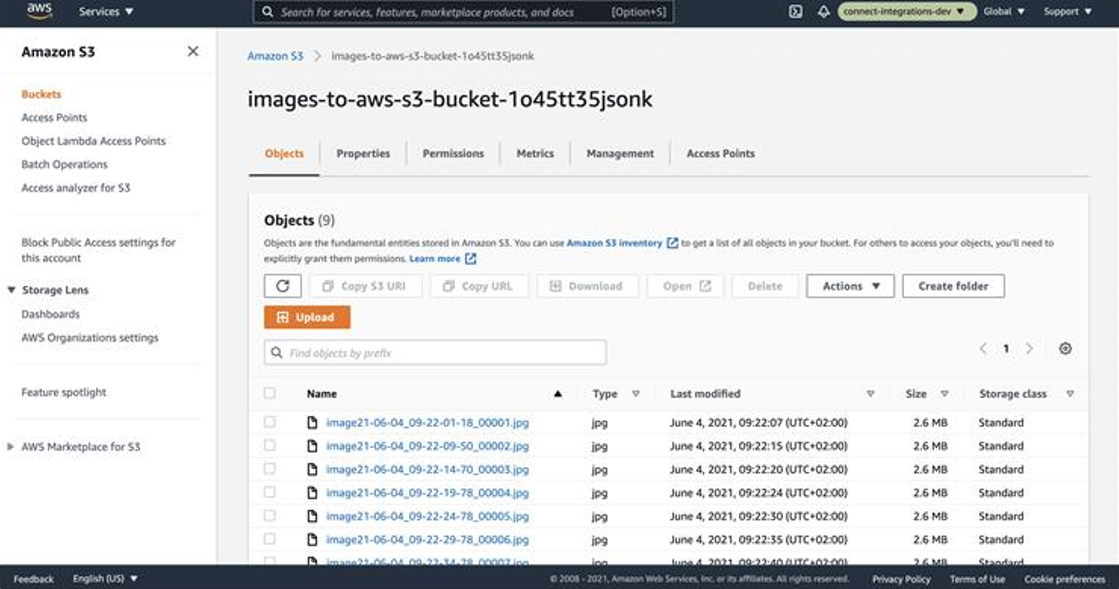The width and height of the screenshot is (1119, 589).
Task: Click the refresh objects button
Action: click(283, 286)
